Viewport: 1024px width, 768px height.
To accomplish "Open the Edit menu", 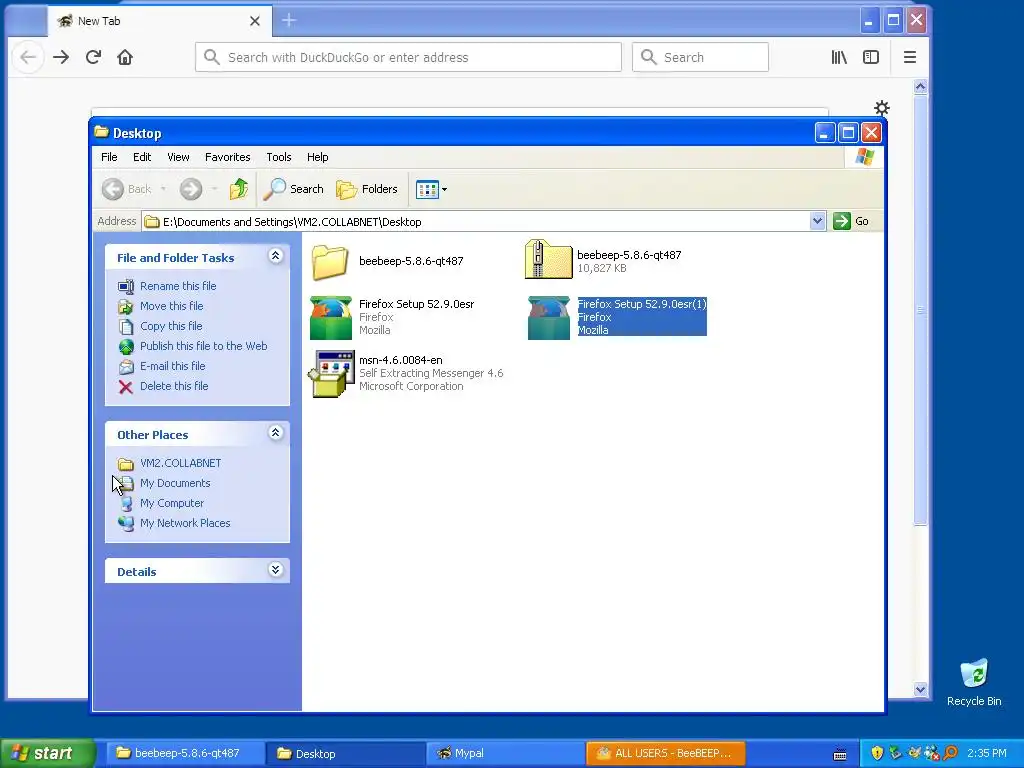I will click(x=142, y=157).
